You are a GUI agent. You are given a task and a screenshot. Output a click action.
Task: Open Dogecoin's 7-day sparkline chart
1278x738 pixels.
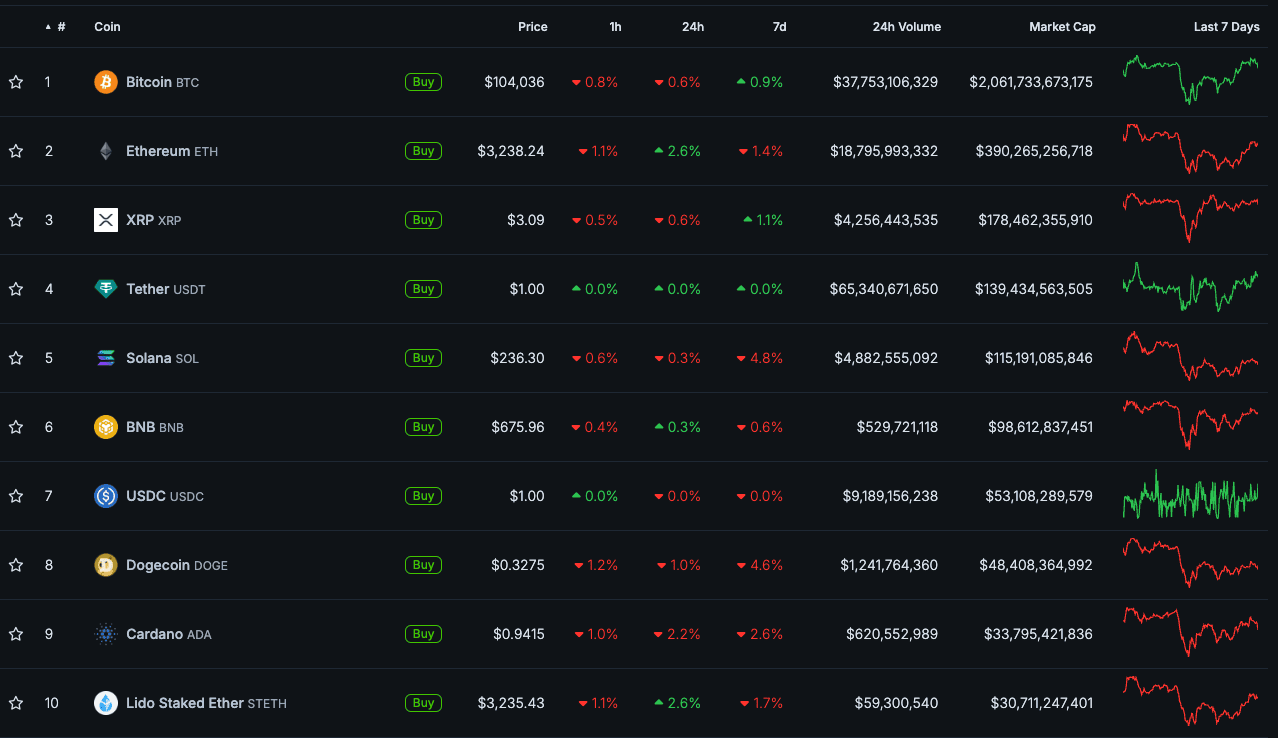pos(1190,562)
